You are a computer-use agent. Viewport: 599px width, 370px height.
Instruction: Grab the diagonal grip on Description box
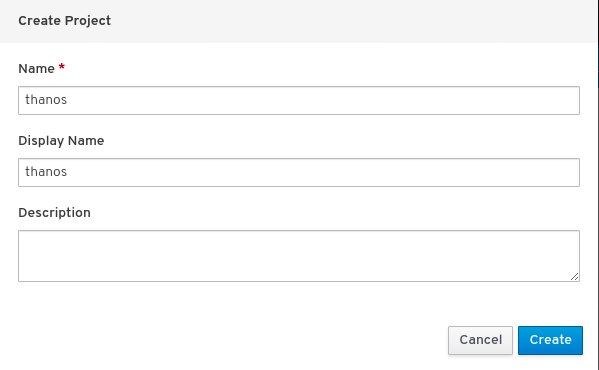point(575,276)
